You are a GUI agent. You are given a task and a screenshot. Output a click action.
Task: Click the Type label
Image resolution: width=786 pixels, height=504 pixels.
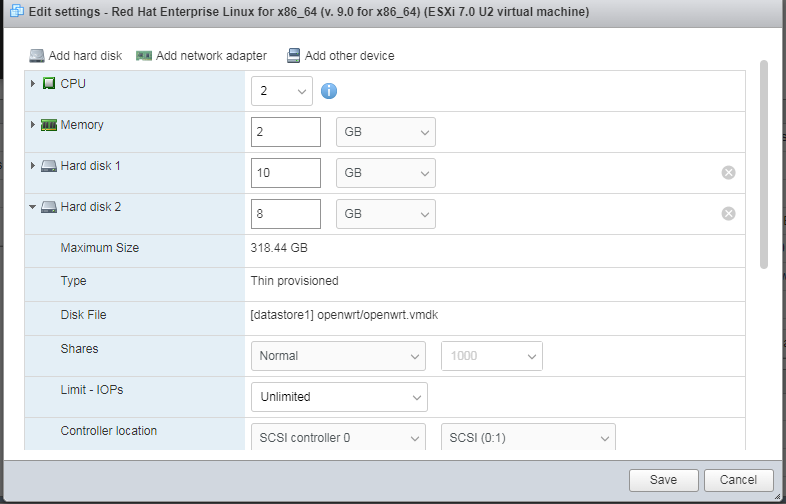point(73,281)
